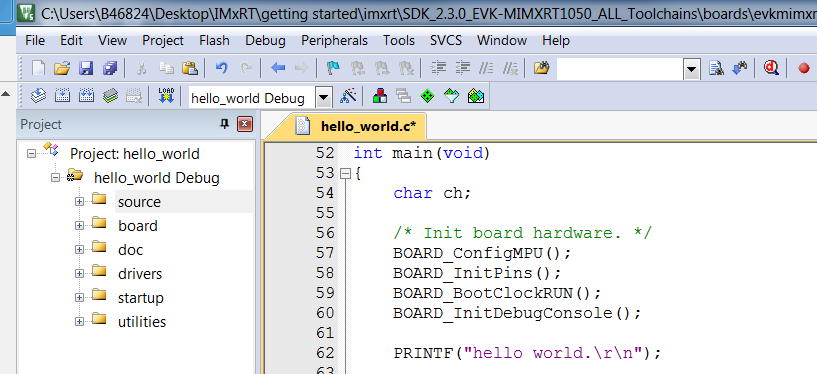Open Manage Project Items icon
Screen dimensions: 817x374
[380, 96]
